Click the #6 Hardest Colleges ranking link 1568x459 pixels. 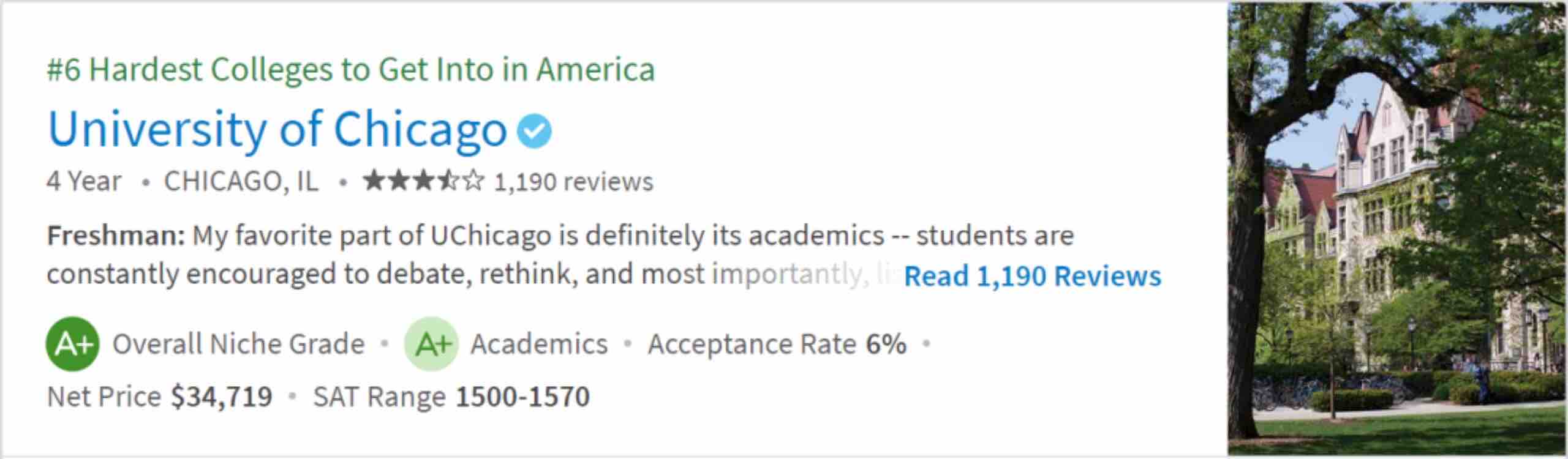click(x=350, y=69)
